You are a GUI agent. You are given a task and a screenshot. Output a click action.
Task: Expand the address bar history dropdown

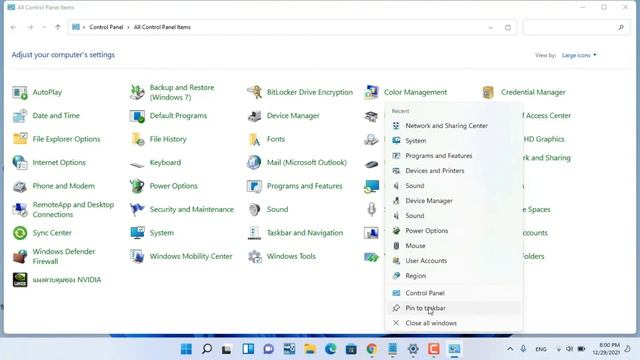tap(491, 27)
